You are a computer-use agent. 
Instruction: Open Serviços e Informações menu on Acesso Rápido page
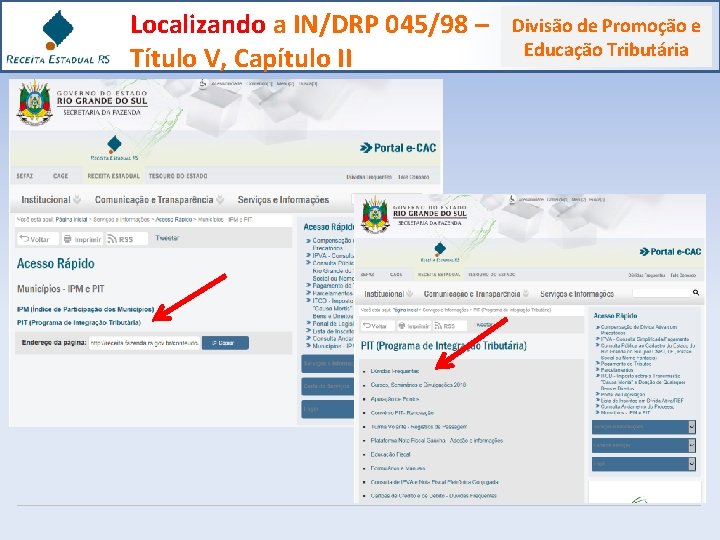tap(283, 200)
